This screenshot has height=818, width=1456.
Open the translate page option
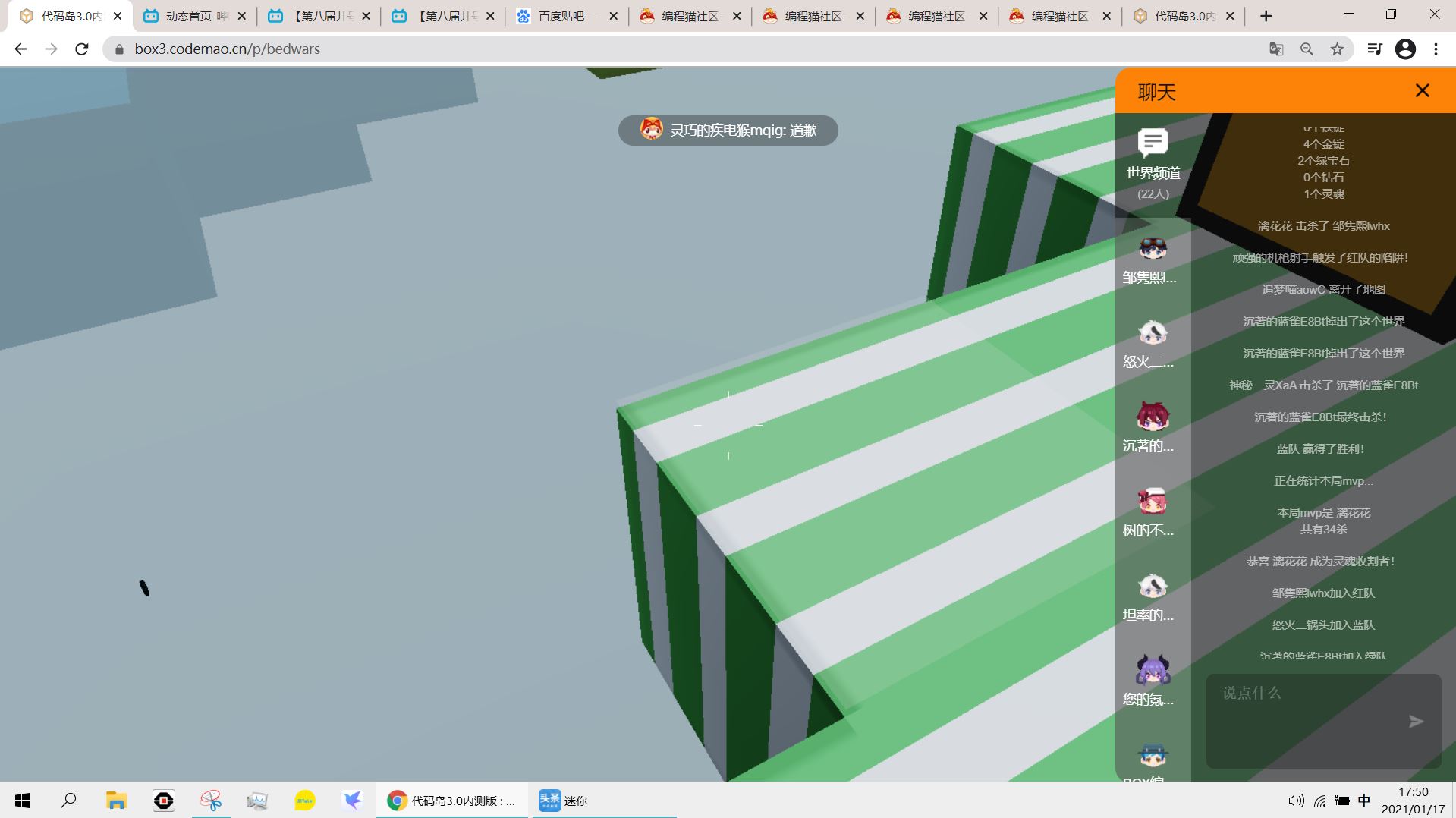1276,49
